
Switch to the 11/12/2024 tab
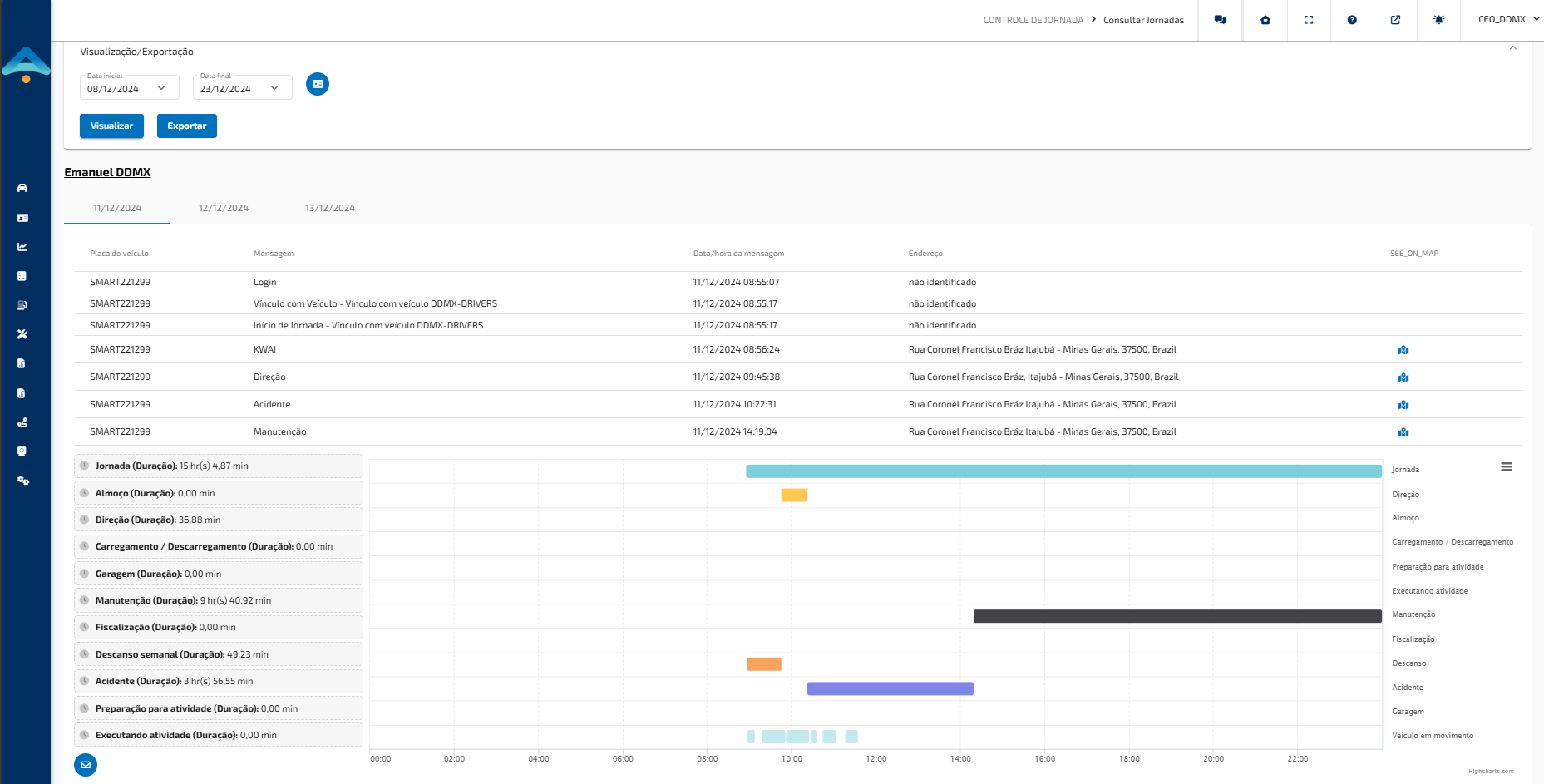[117, 208]
